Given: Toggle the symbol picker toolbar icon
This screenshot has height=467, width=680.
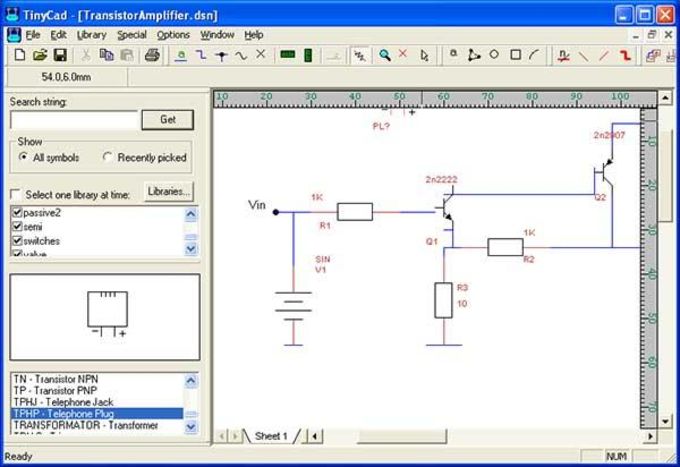Looking at the screenshot, I should (x=360, y=56).
